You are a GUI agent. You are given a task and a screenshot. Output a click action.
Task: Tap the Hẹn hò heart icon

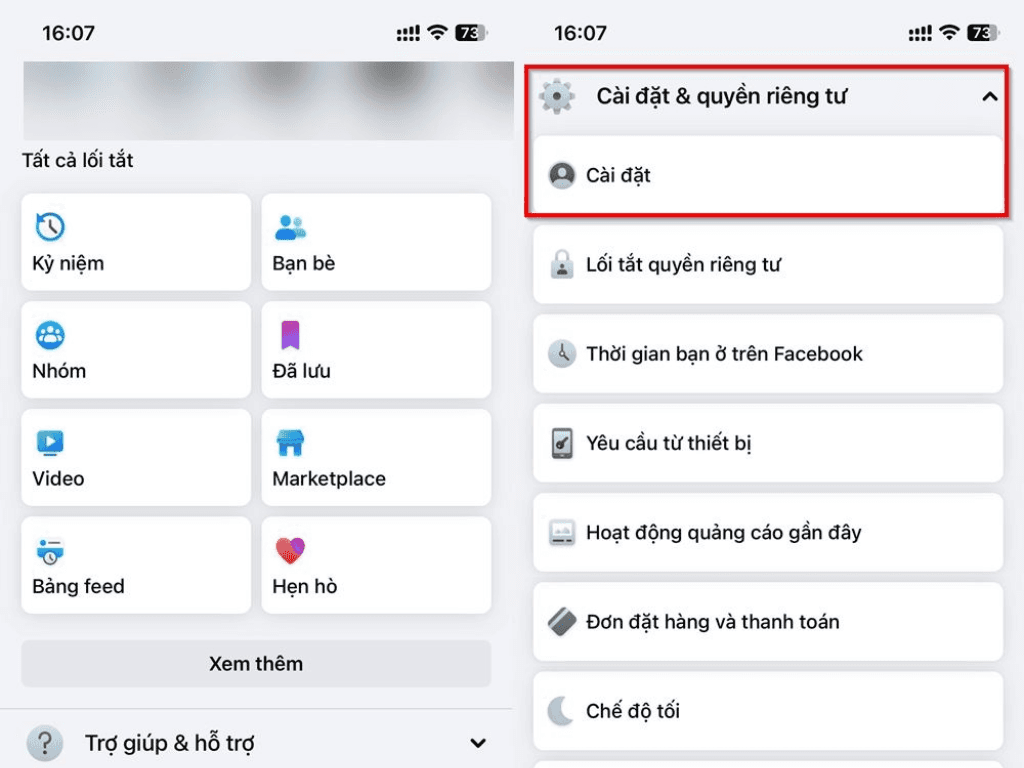(290, 550)
